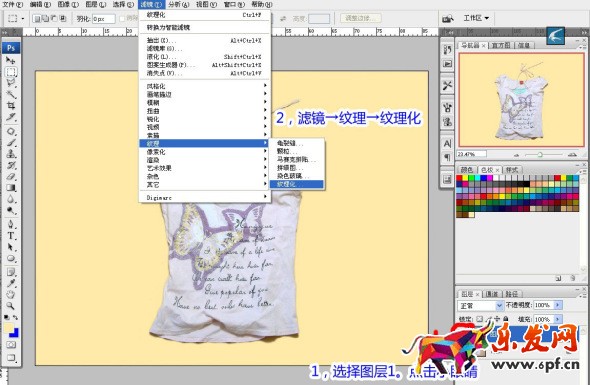Select the Move tool
Screen dimensions: 590x385
[11, 60]
